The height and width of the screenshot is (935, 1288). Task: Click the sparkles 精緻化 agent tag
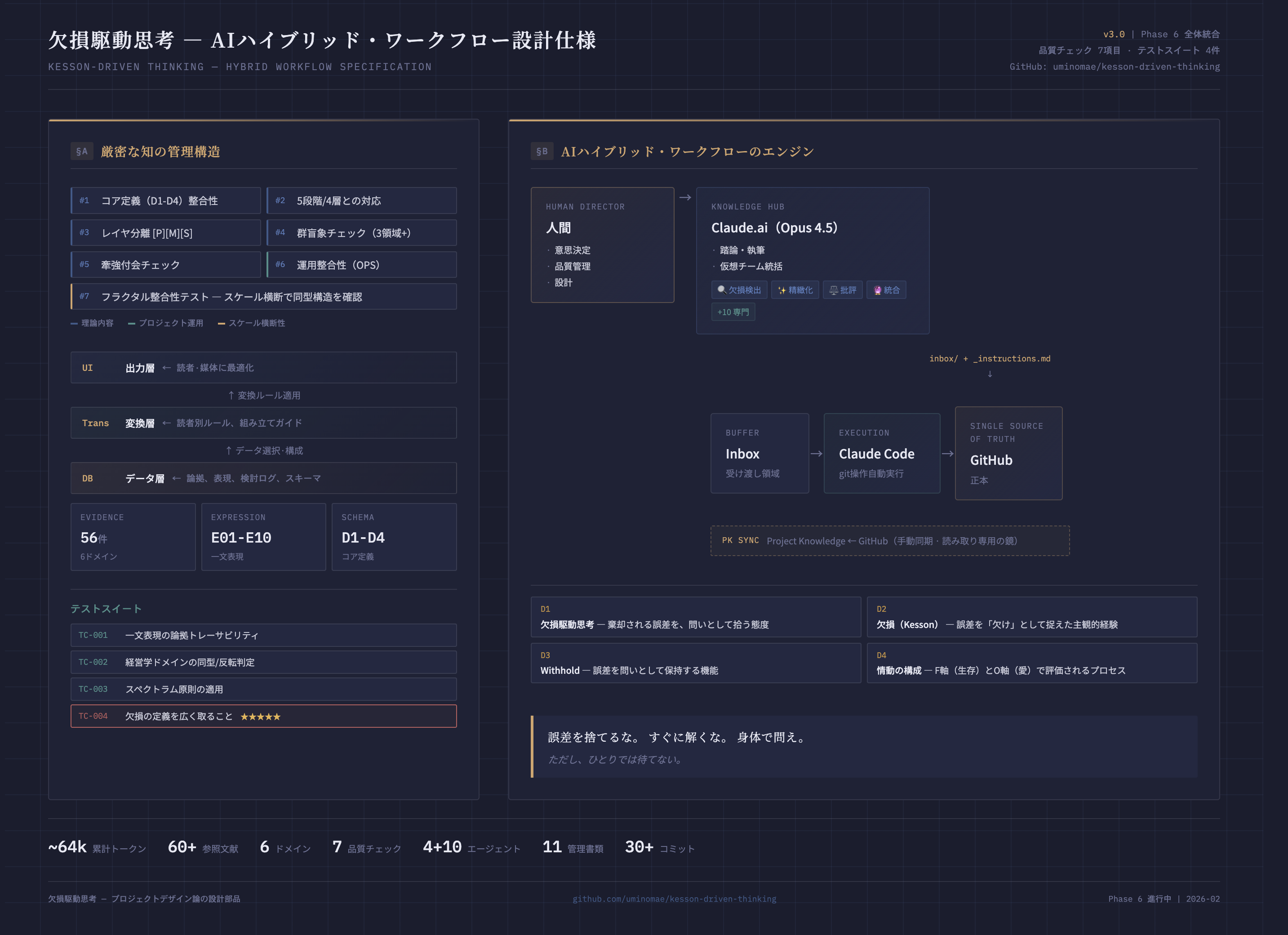[x=795, y=289]
